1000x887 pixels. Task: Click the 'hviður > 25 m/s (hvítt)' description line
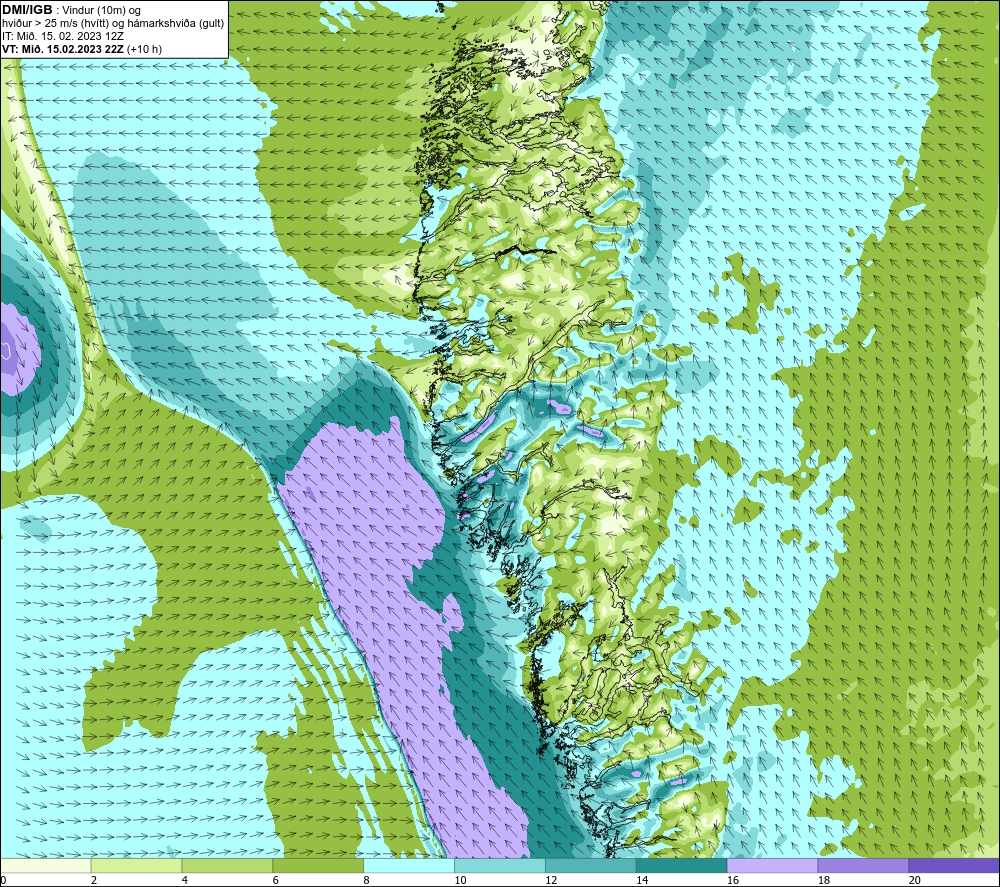(113, 24)
